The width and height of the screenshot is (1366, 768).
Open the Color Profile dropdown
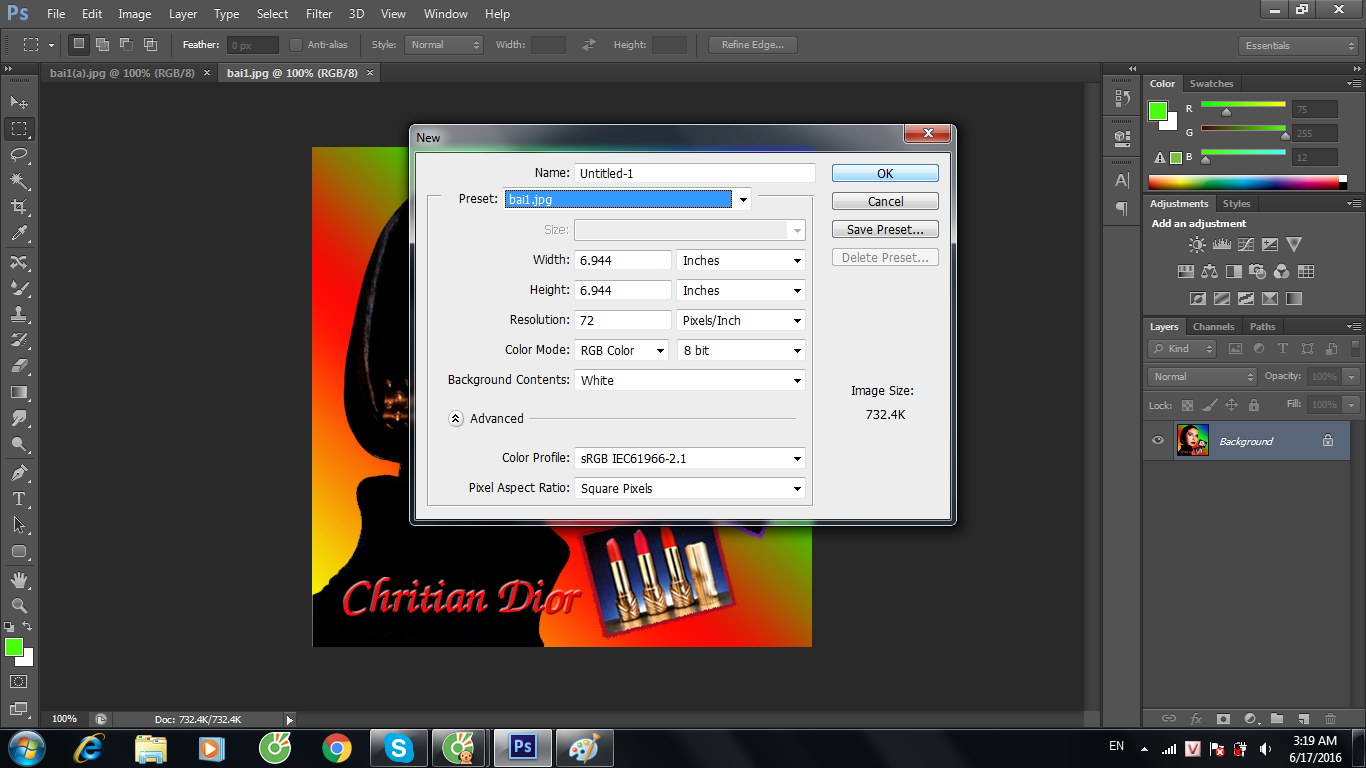(690, 458)
